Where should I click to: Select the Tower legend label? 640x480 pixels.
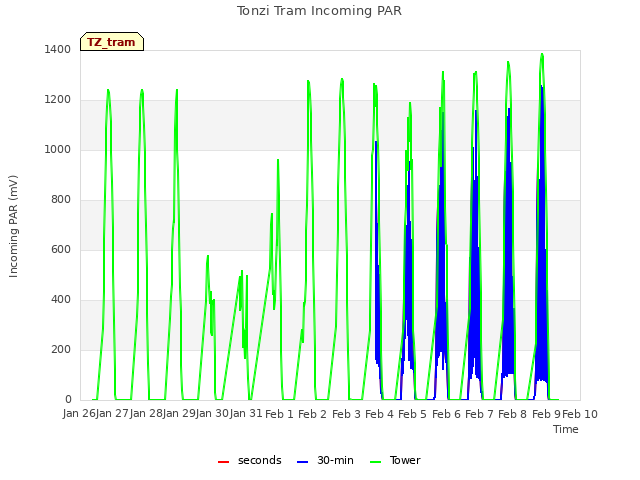405,460
